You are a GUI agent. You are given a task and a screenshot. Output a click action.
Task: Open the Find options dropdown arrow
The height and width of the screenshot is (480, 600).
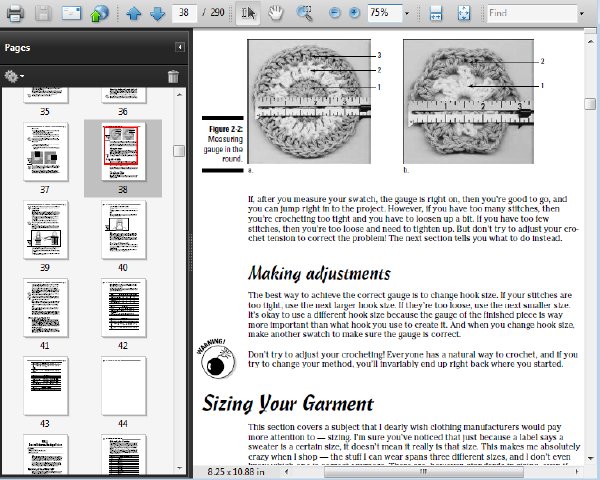(582, 13)
